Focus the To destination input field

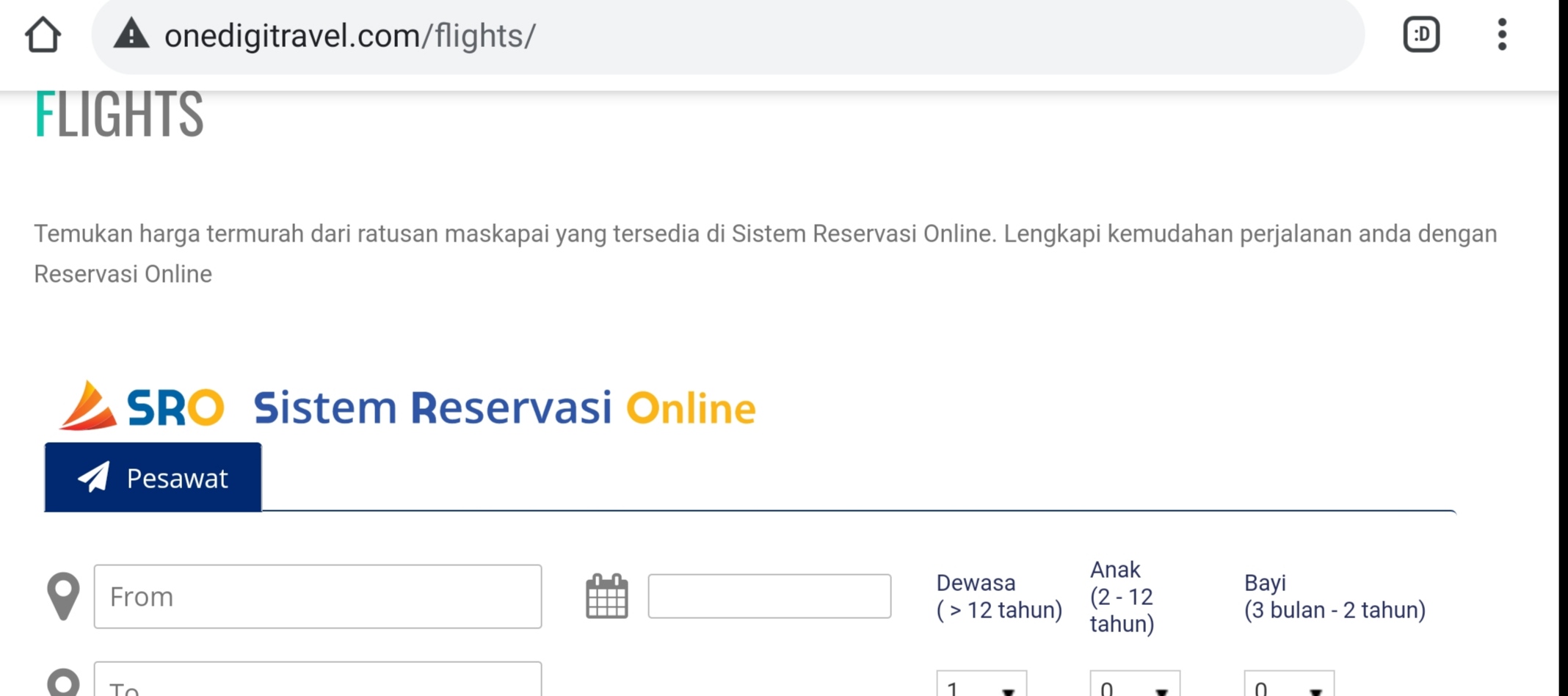318,679
